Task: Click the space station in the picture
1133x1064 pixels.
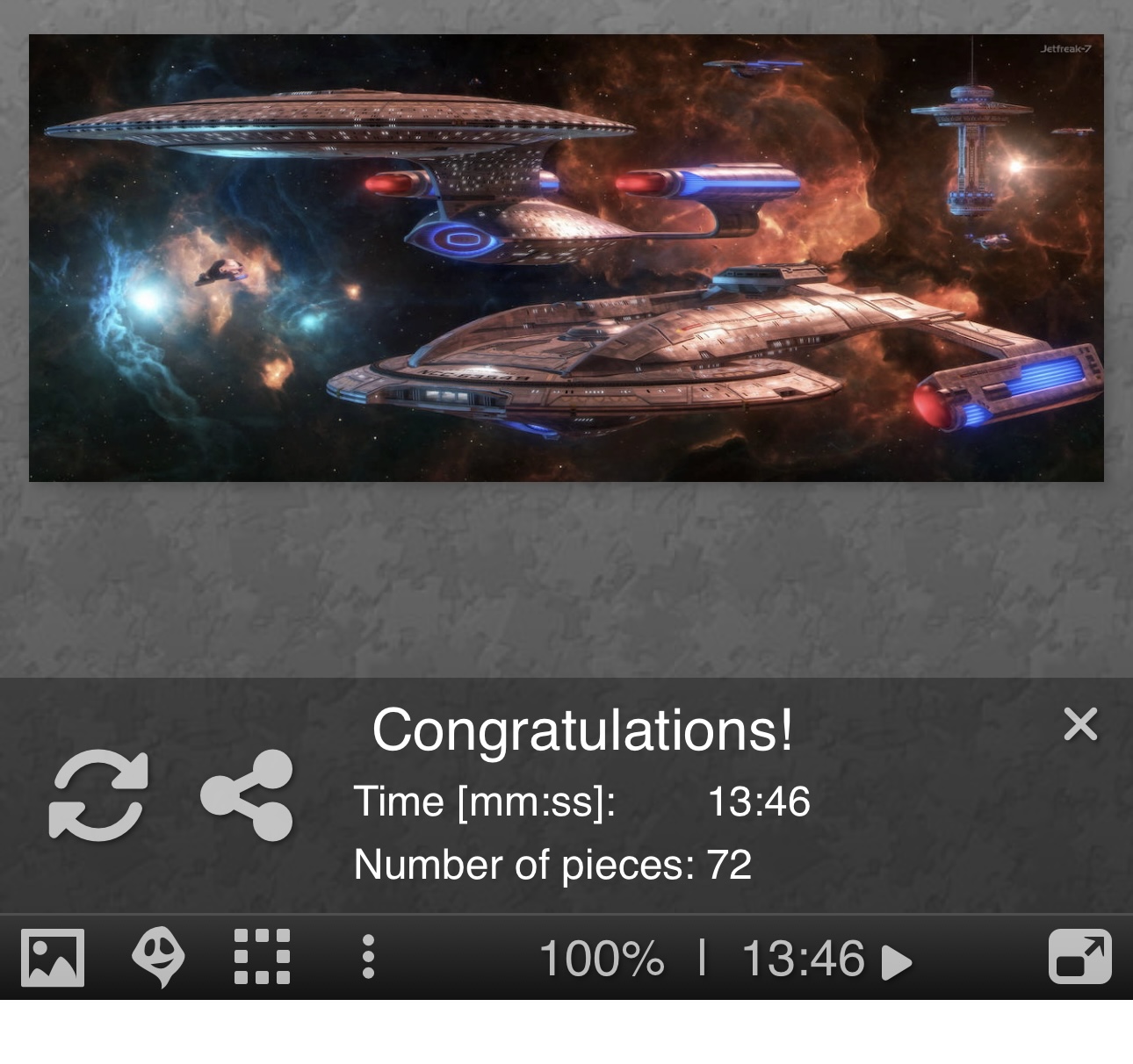Action: point(971,140)
